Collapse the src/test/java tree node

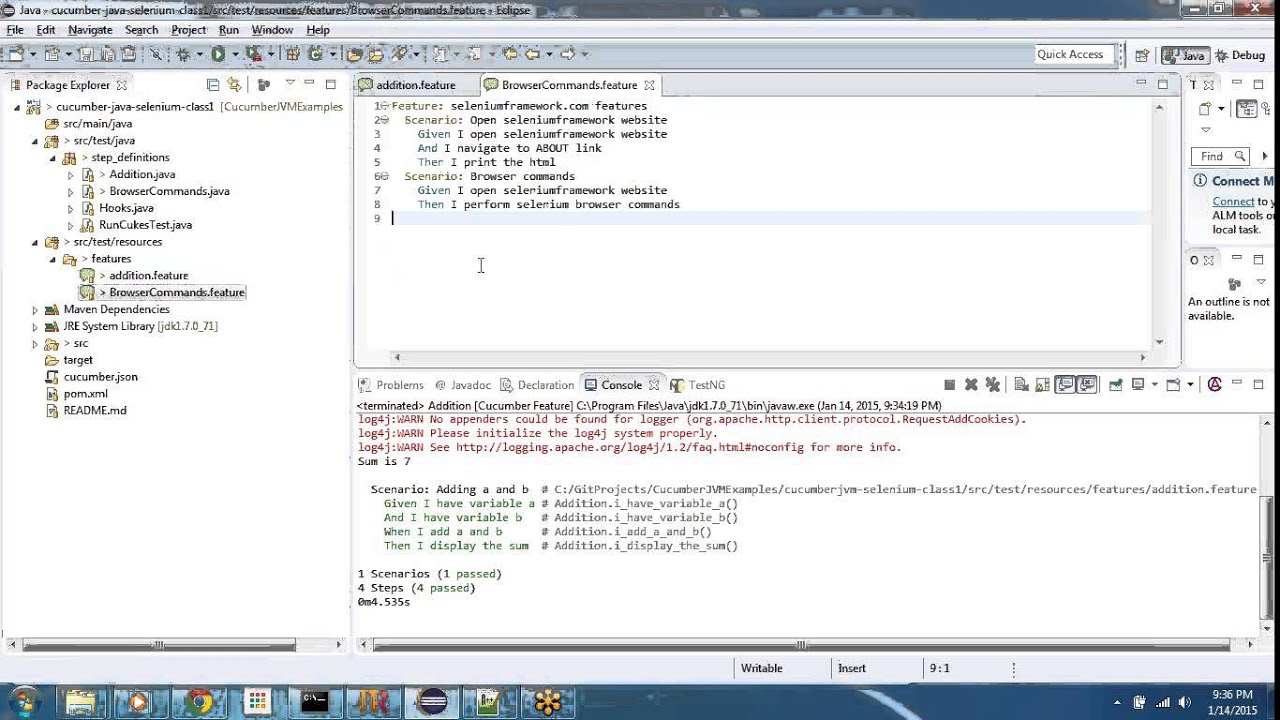click(x=35, y=141)
